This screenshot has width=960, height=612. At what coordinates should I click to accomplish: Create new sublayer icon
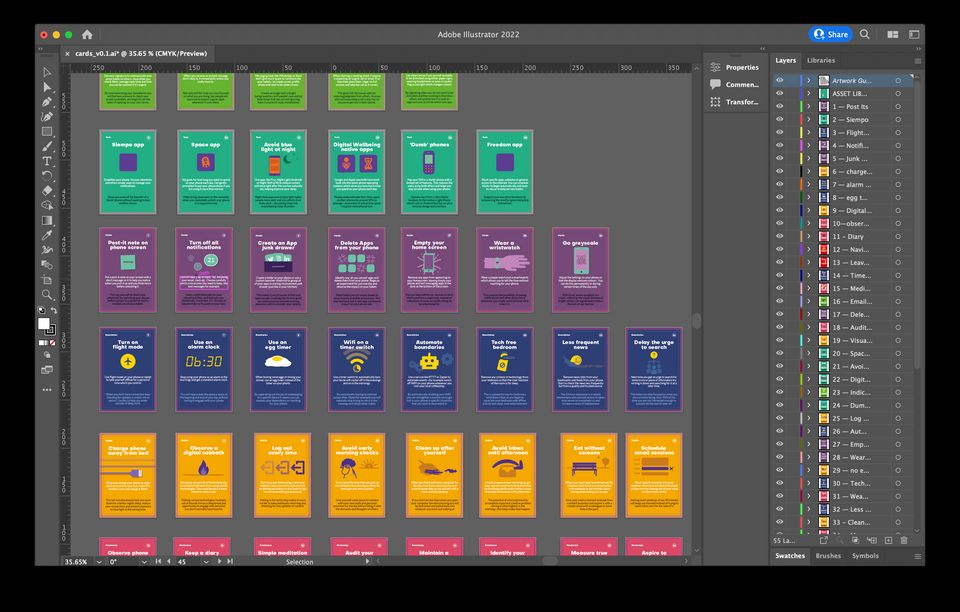point(872,540)
